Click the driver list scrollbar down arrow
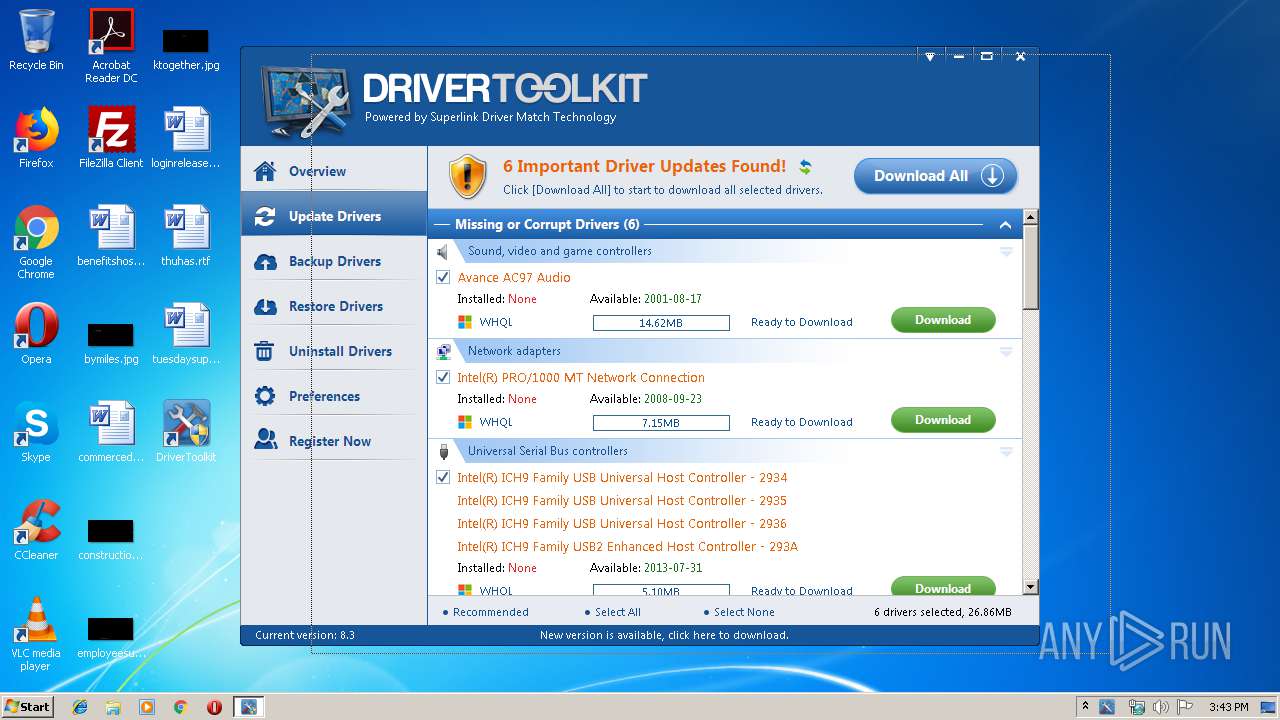Image resolution: width=1280 pixels, height=720 pixels. point(1030,587)
